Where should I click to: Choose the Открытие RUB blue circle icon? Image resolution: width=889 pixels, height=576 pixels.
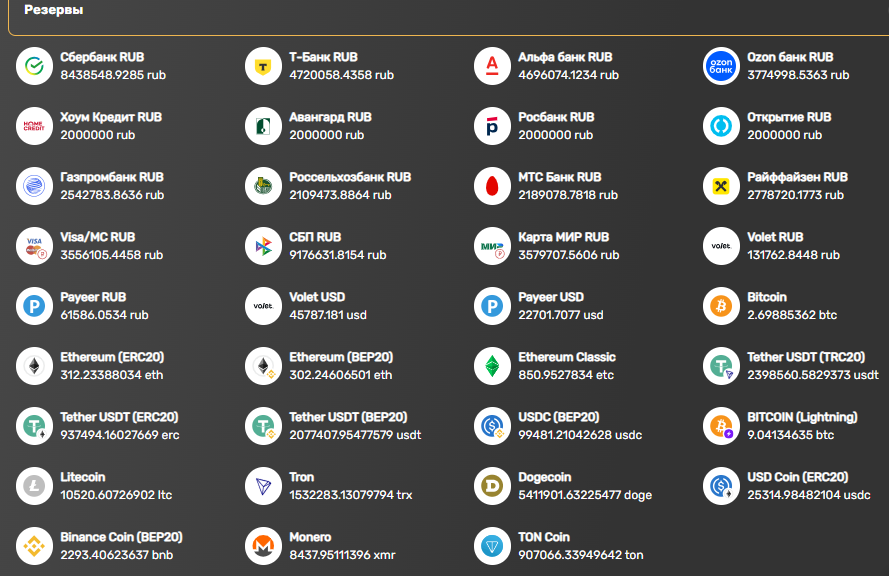pyautogui.click(x=722, y=126)
